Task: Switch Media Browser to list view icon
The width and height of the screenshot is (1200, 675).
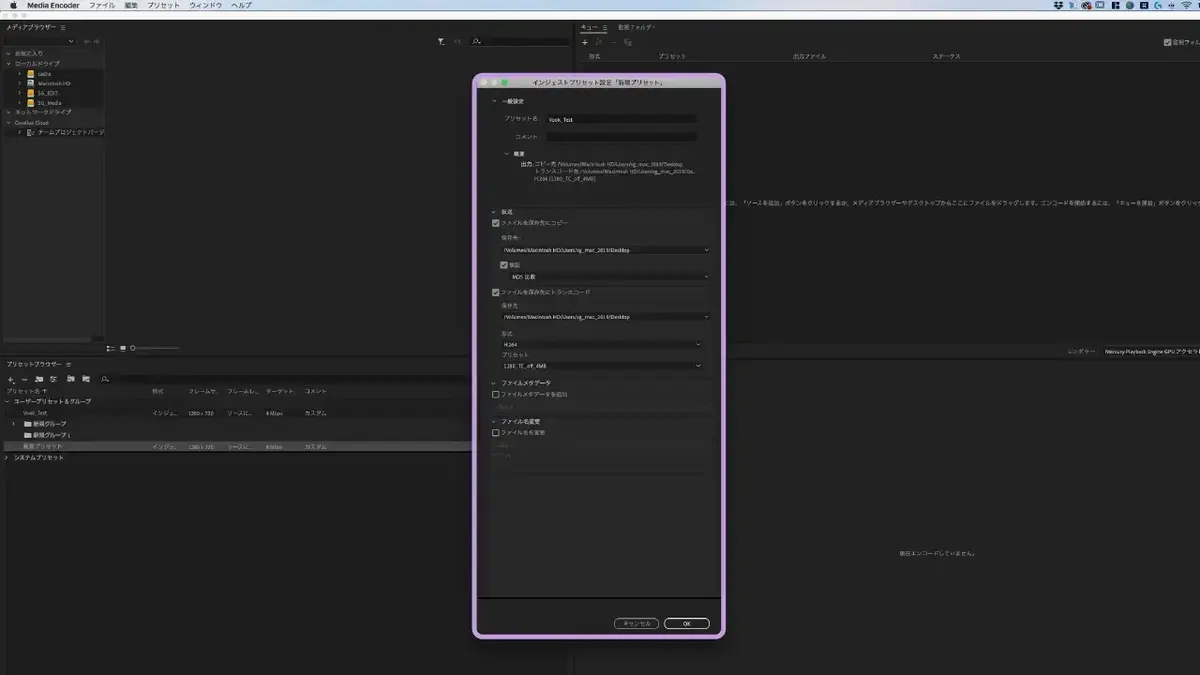Action: click(111, 348)
